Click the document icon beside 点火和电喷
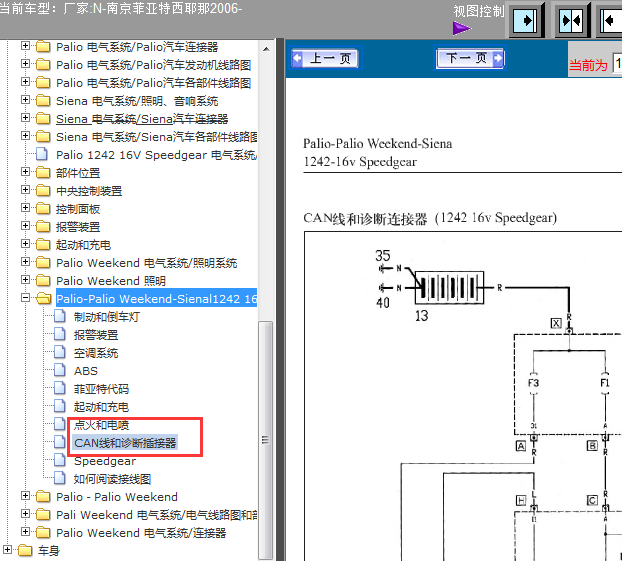622x561 pixels. click(60, 424)
